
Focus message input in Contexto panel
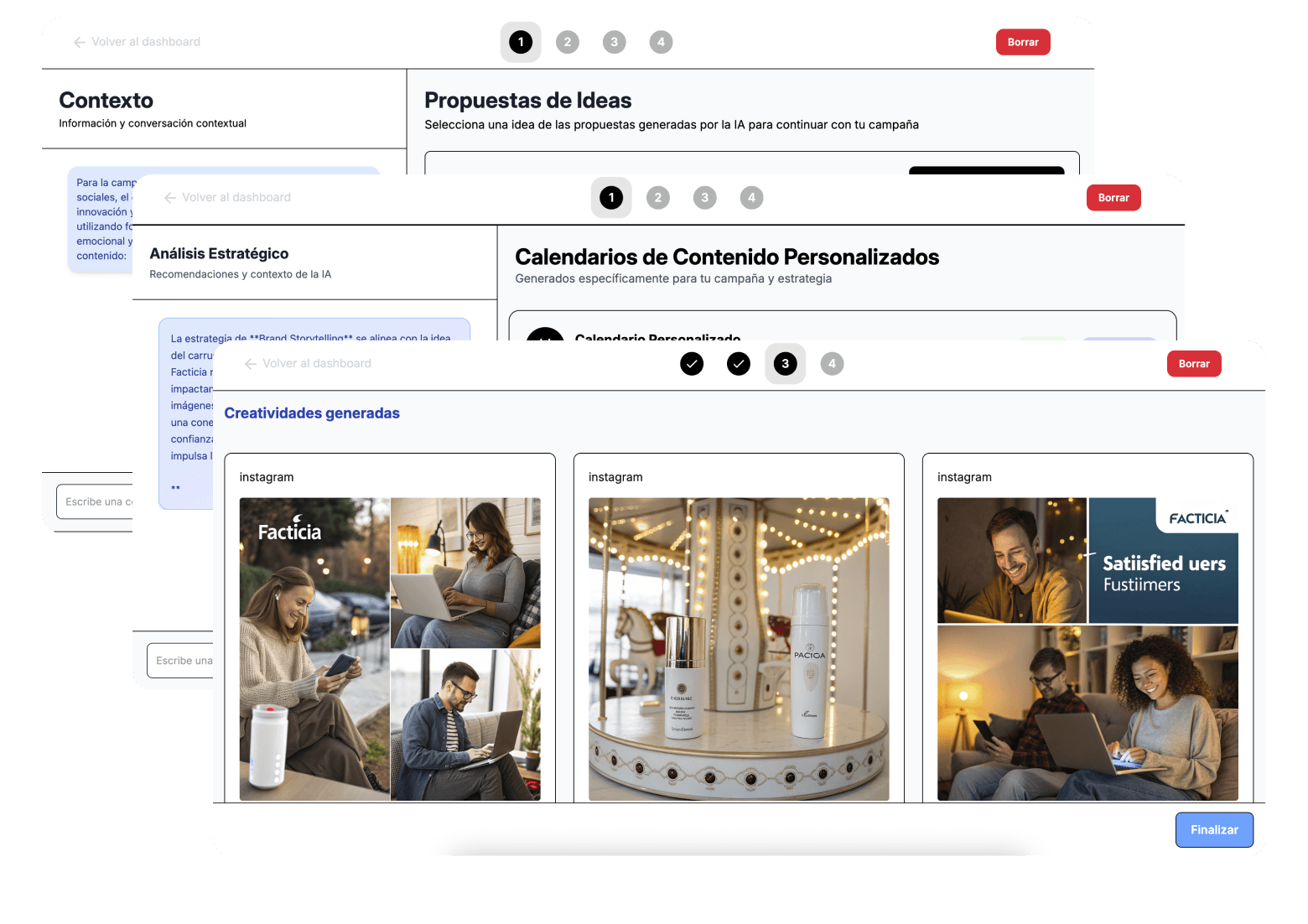pos(94,501)
